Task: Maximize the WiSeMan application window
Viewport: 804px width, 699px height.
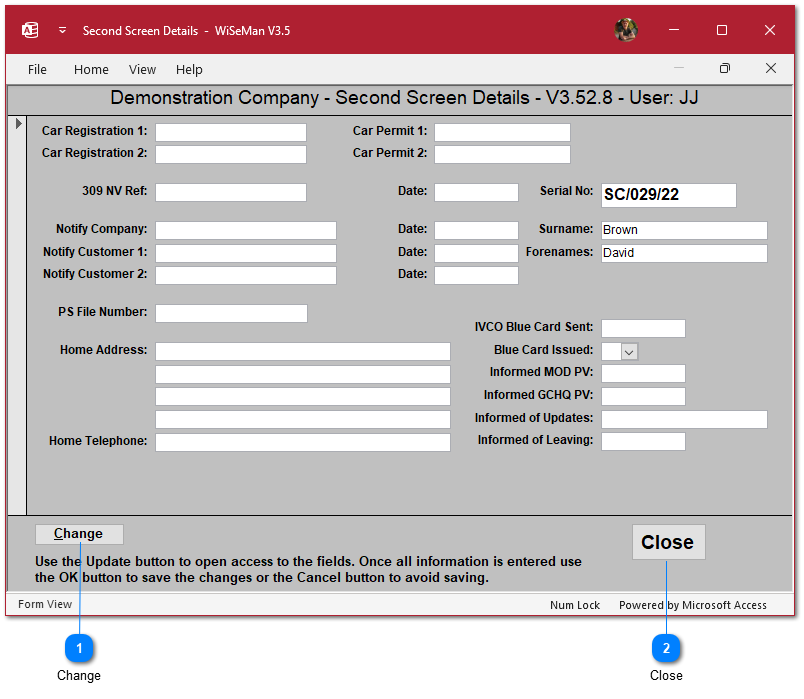Action: 722,30
